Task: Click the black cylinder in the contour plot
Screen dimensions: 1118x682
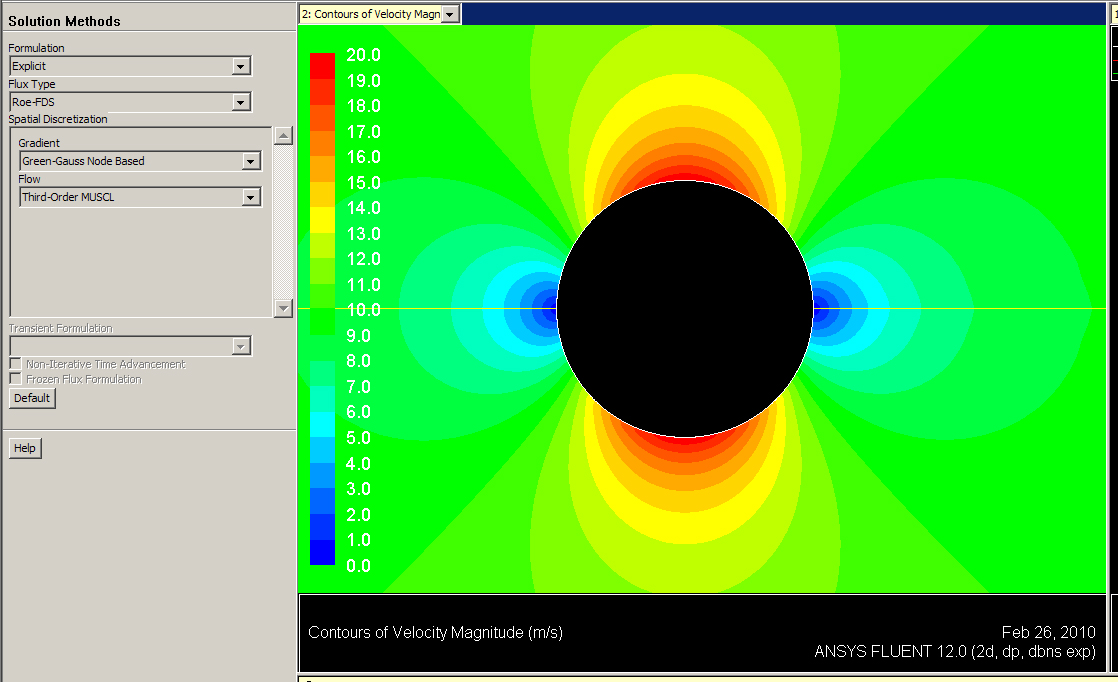Action: pos(684,307)
